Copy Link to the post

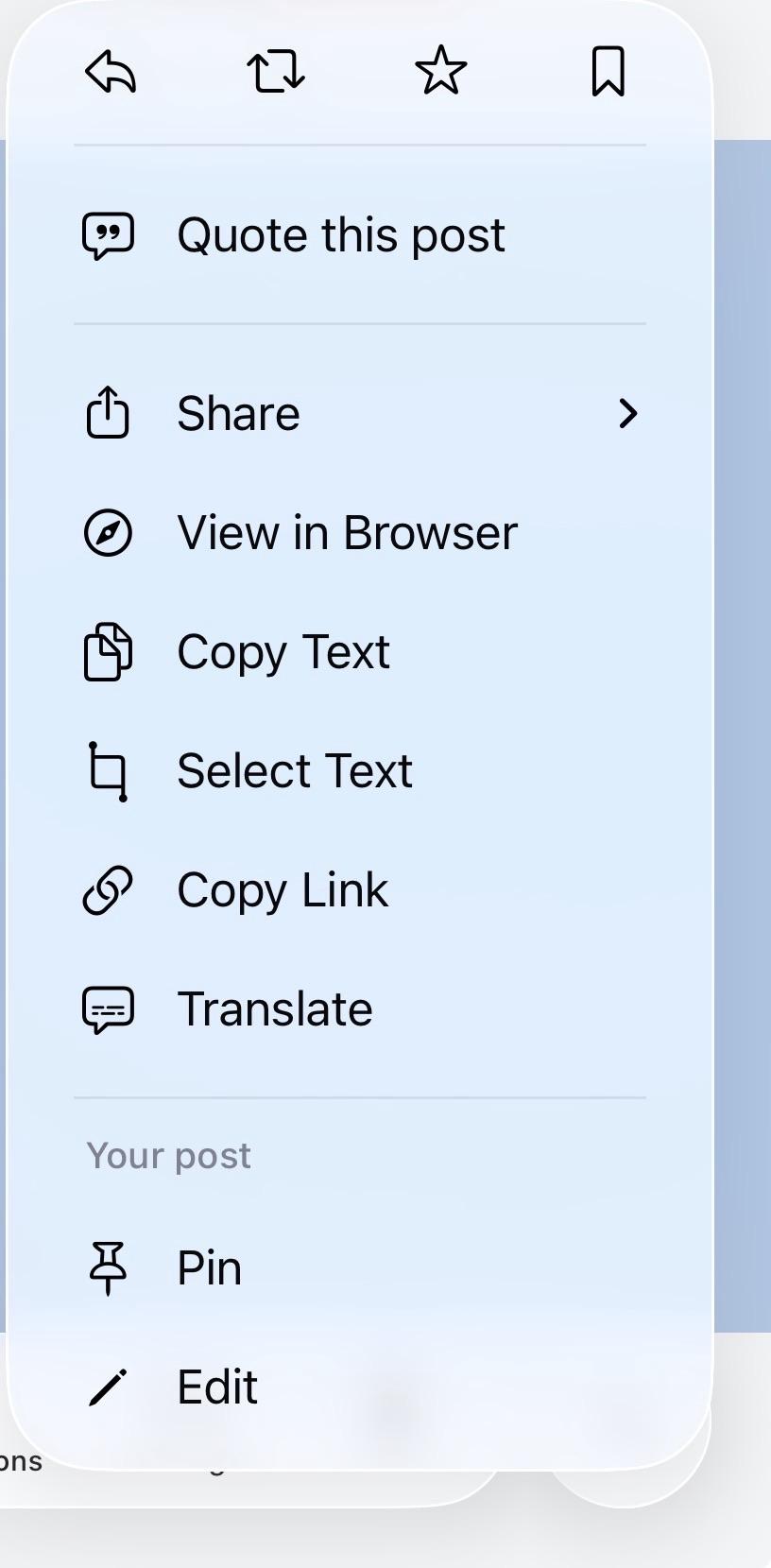tap(283, 890)
